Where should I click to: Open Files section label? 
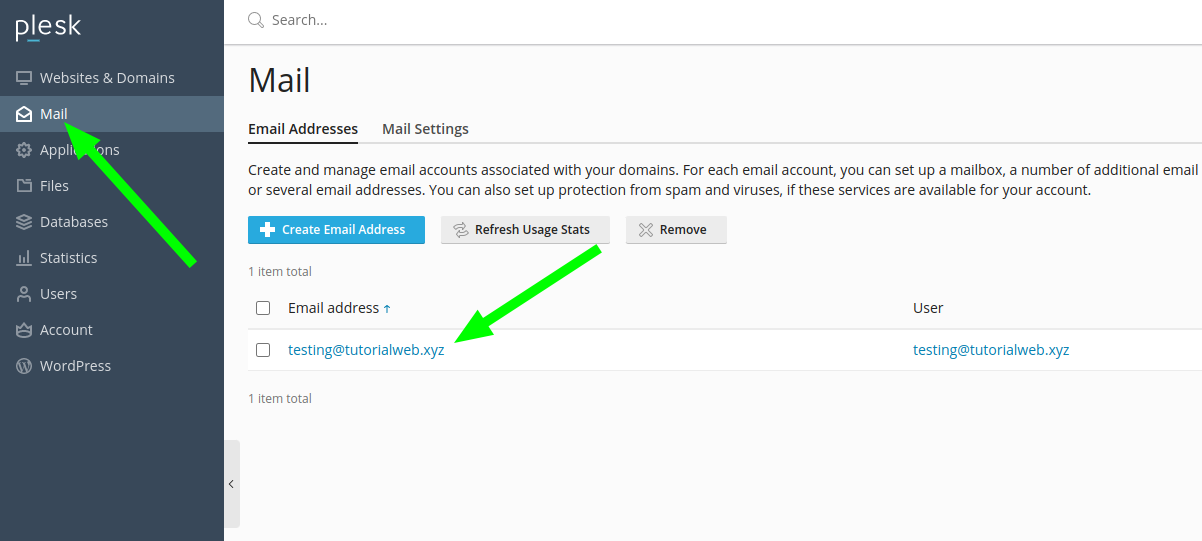[54, 186]
